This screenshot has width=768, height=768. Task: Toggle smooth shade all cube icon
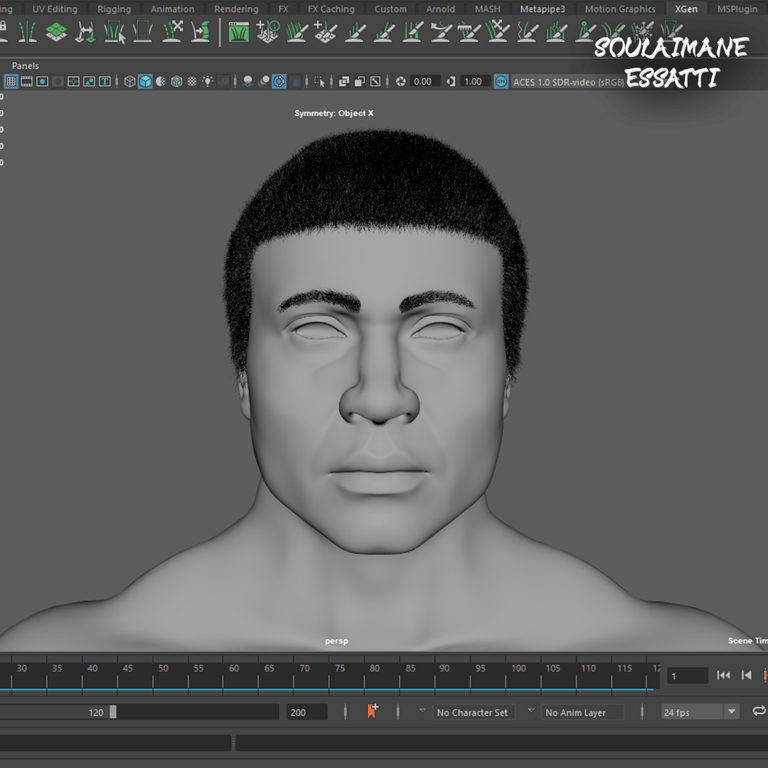click(x=145, y=81)
